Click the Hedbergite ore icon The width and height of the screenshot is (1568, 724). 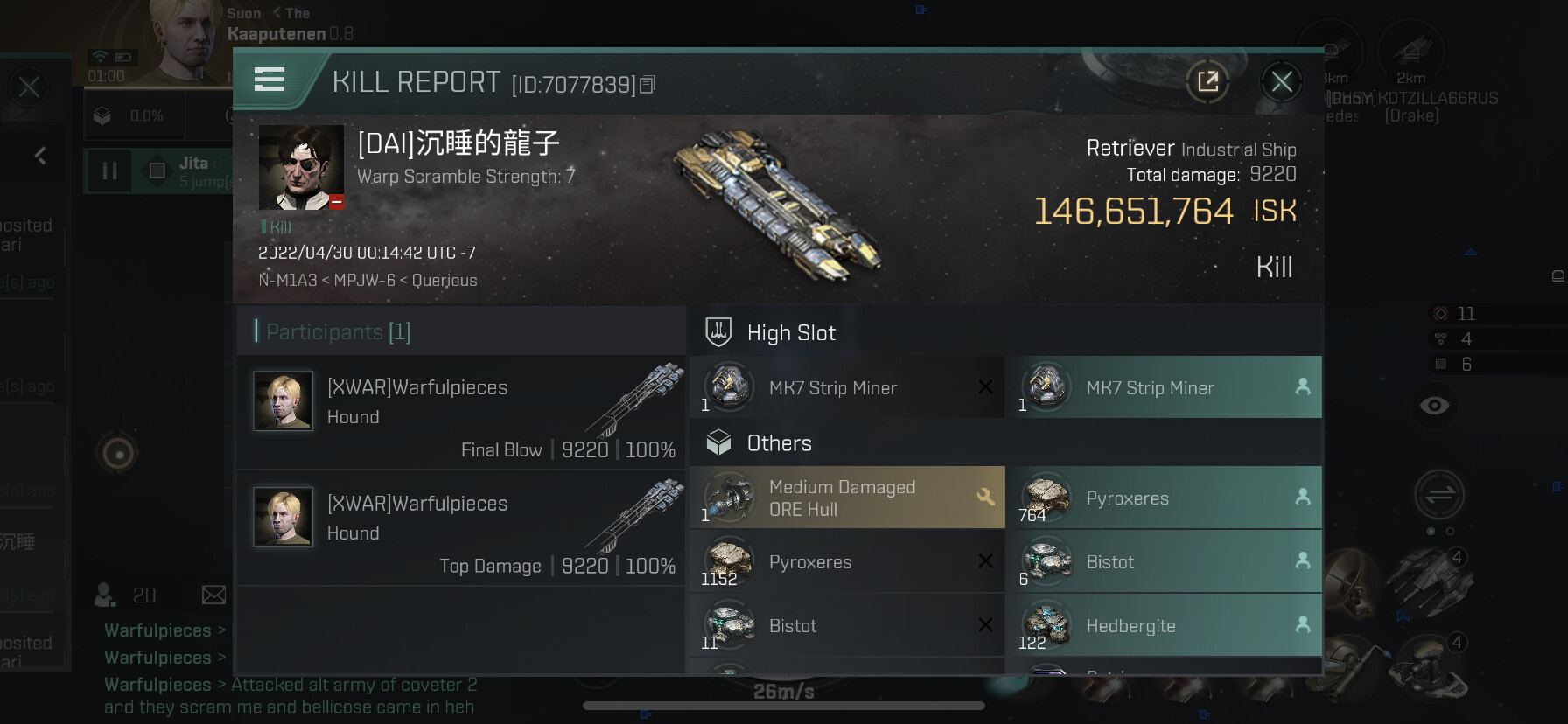[1046, 625]
